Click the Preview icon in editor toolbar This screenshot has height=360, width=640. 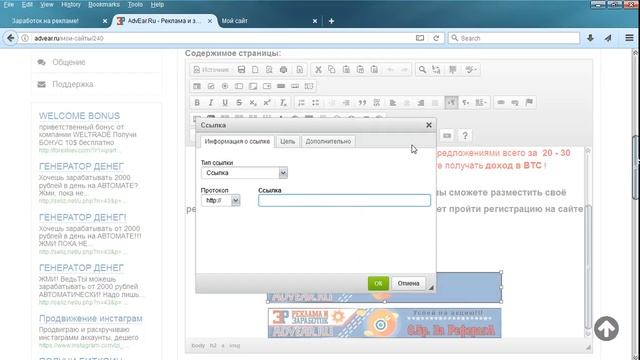[x=269, y=70]
